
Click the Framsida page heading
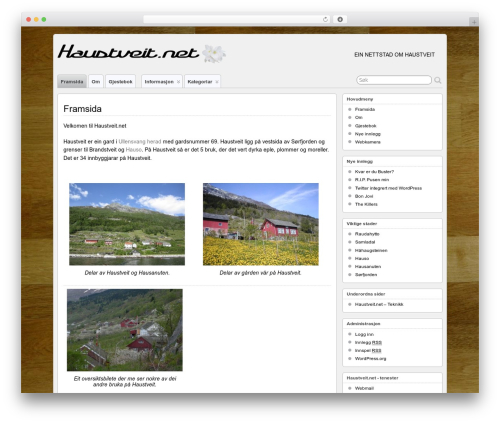[x=82, y=109]
